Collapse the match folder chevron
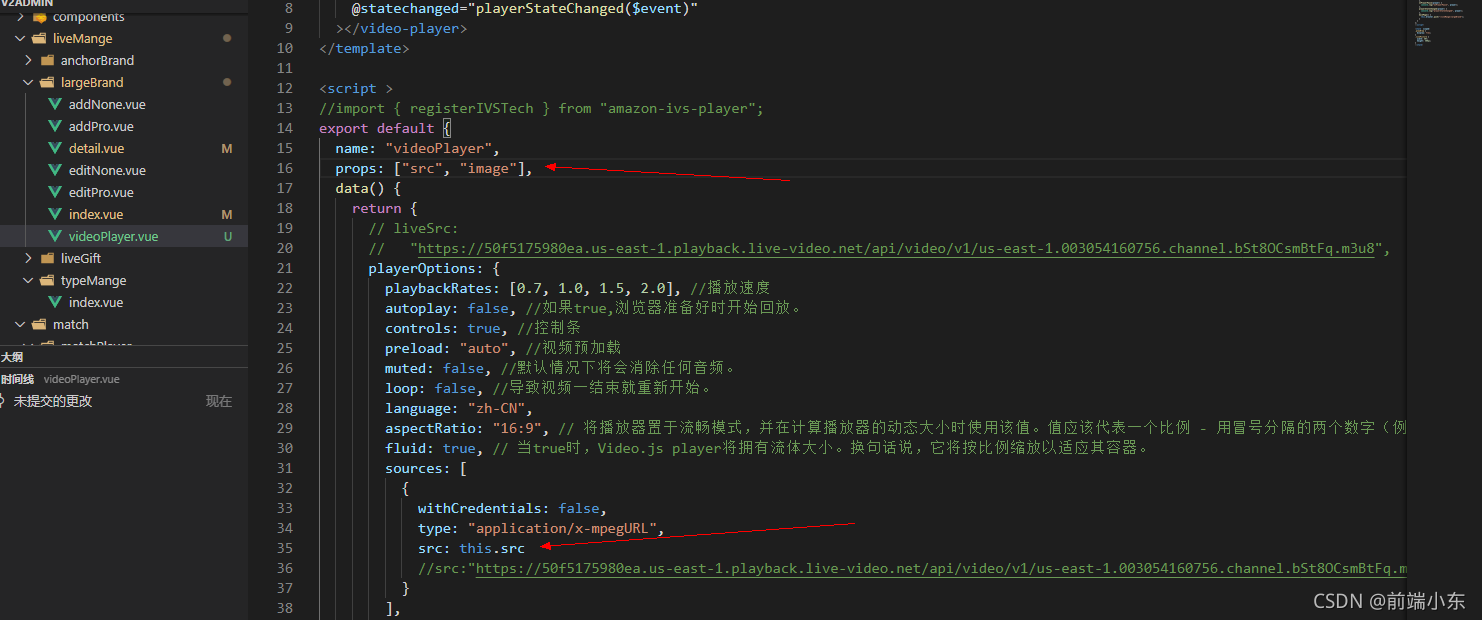 tap(21, 325)
